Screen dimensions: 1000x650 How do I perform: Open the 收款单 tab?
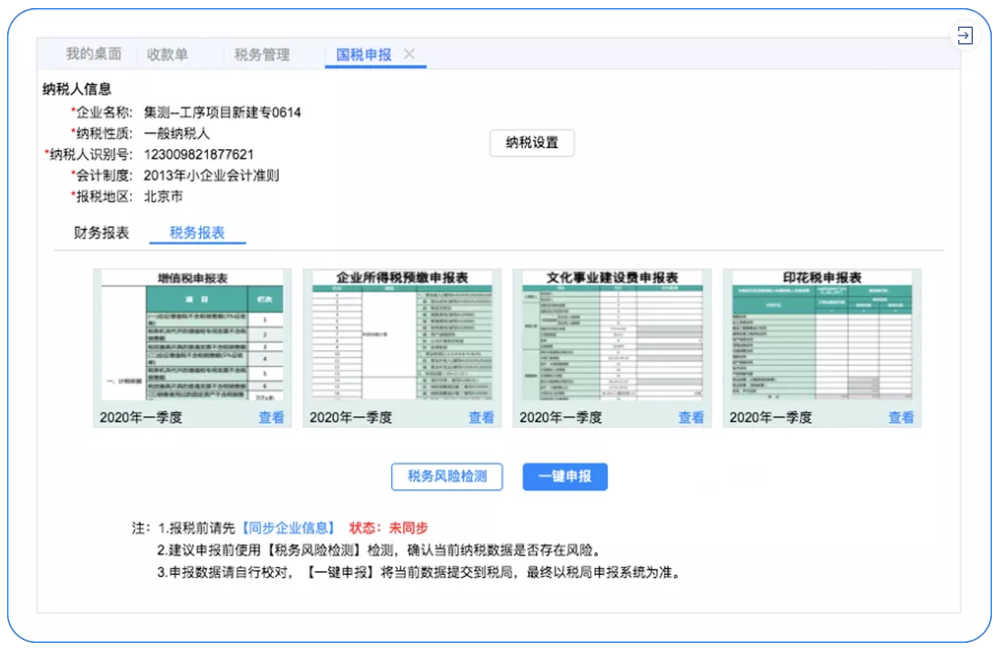coord(167,54)
